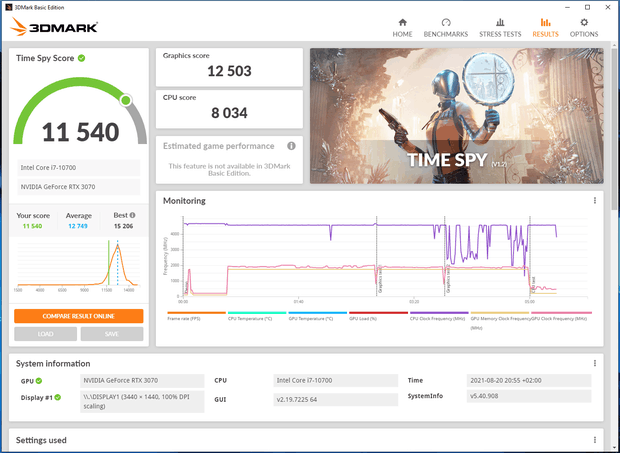Click the Settings used section header
620x453 pixels.
click(x=41, y=440)
